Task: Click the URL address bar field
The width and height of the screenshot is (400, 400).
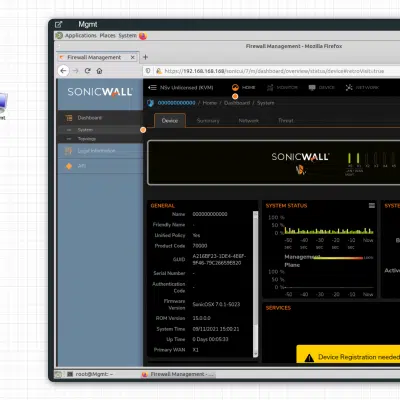Action: [273, 71]
